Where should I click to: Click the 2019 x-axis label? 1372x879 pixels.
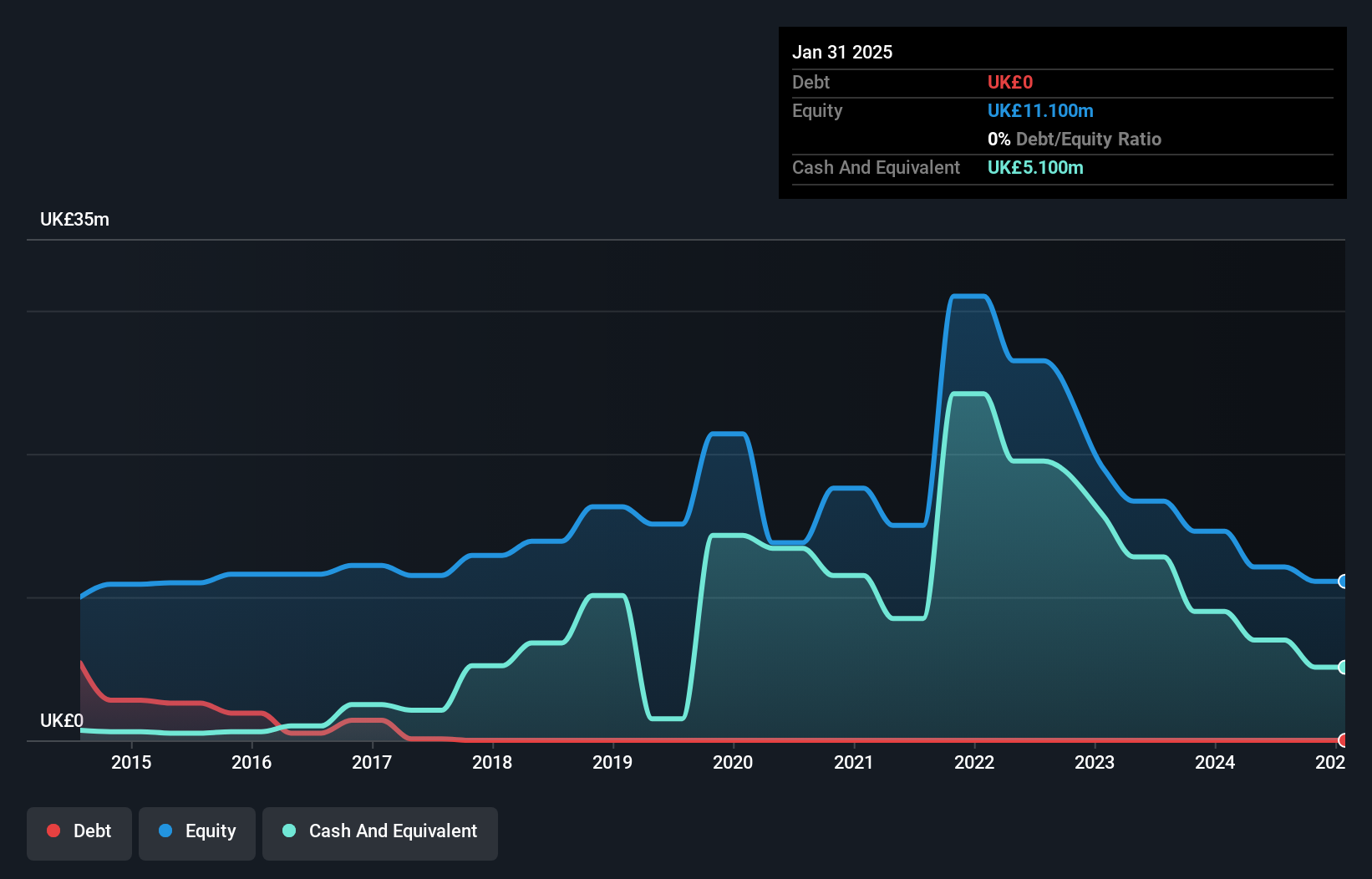point(612,762)
